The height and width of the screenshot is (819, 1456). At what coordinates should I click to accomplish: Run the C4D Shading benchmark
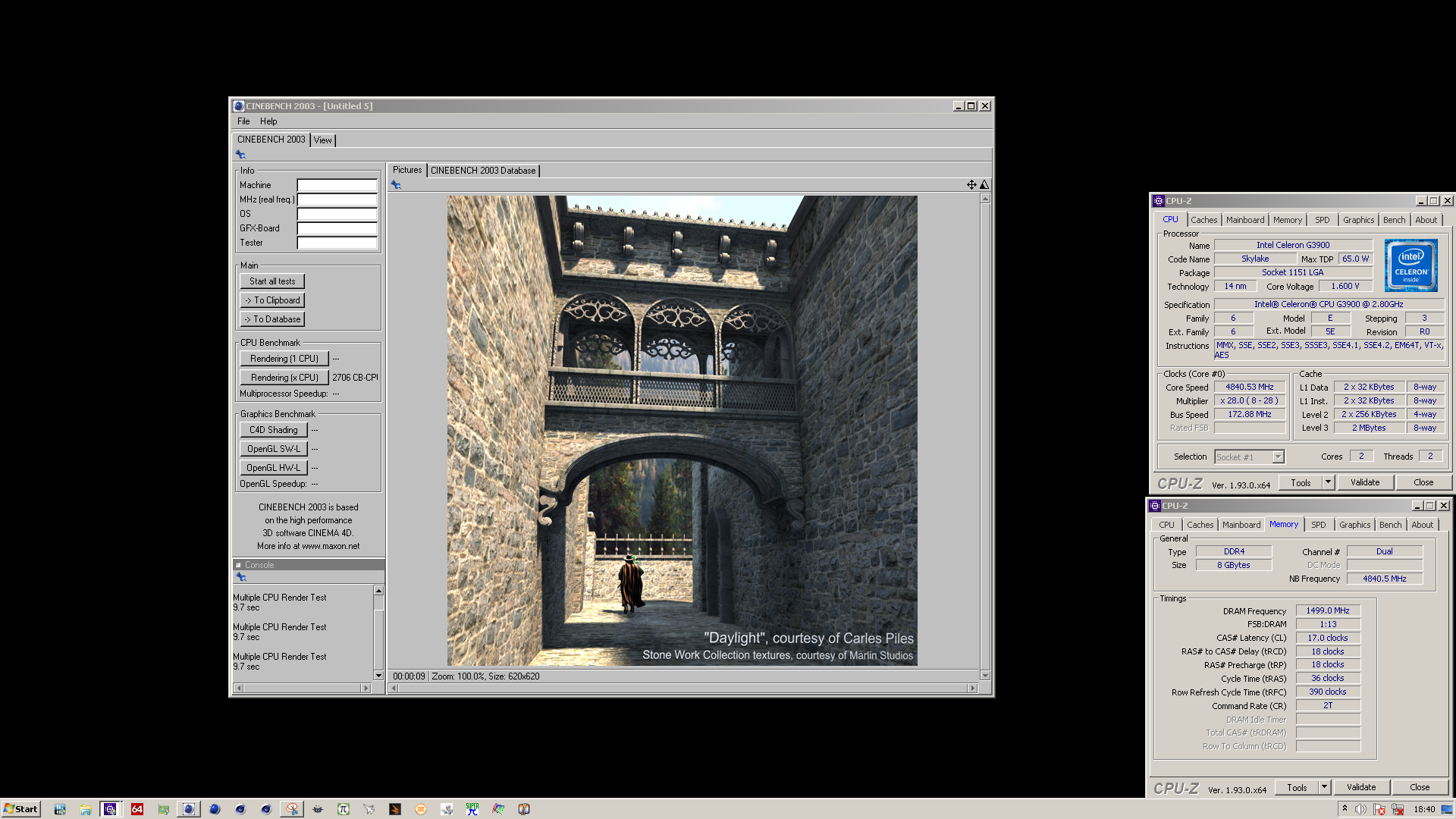point(274,430)
